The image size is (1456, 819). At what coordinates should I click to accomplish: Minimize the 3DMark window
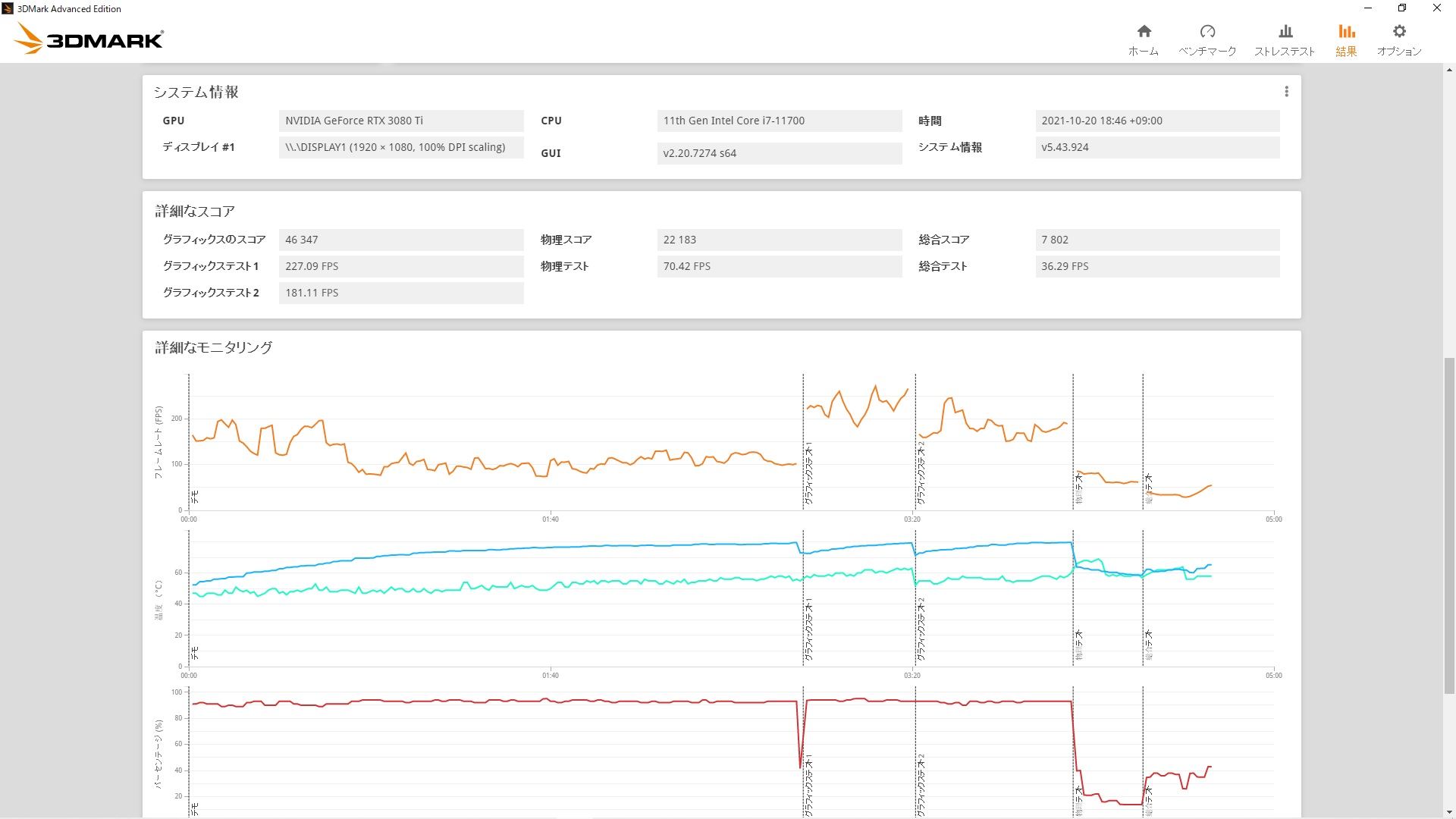click(x=1368, y=8)
